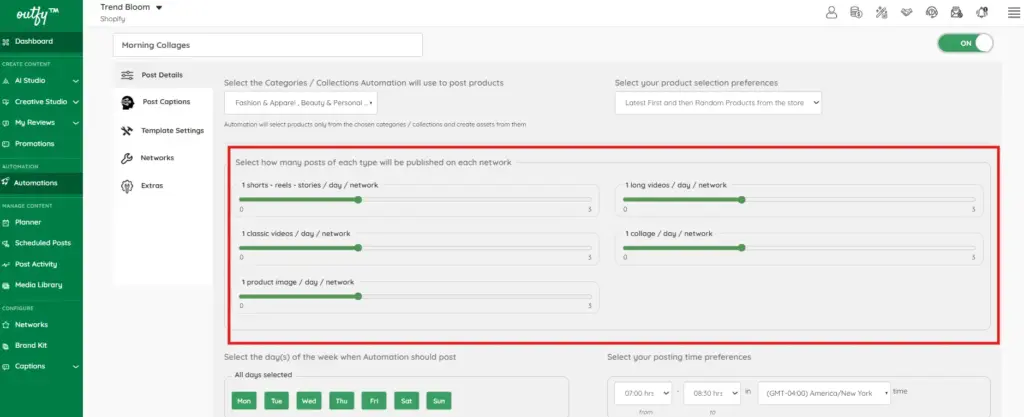Toggle the Mon day button
The image size is (1024, 417).
[244, 401]
